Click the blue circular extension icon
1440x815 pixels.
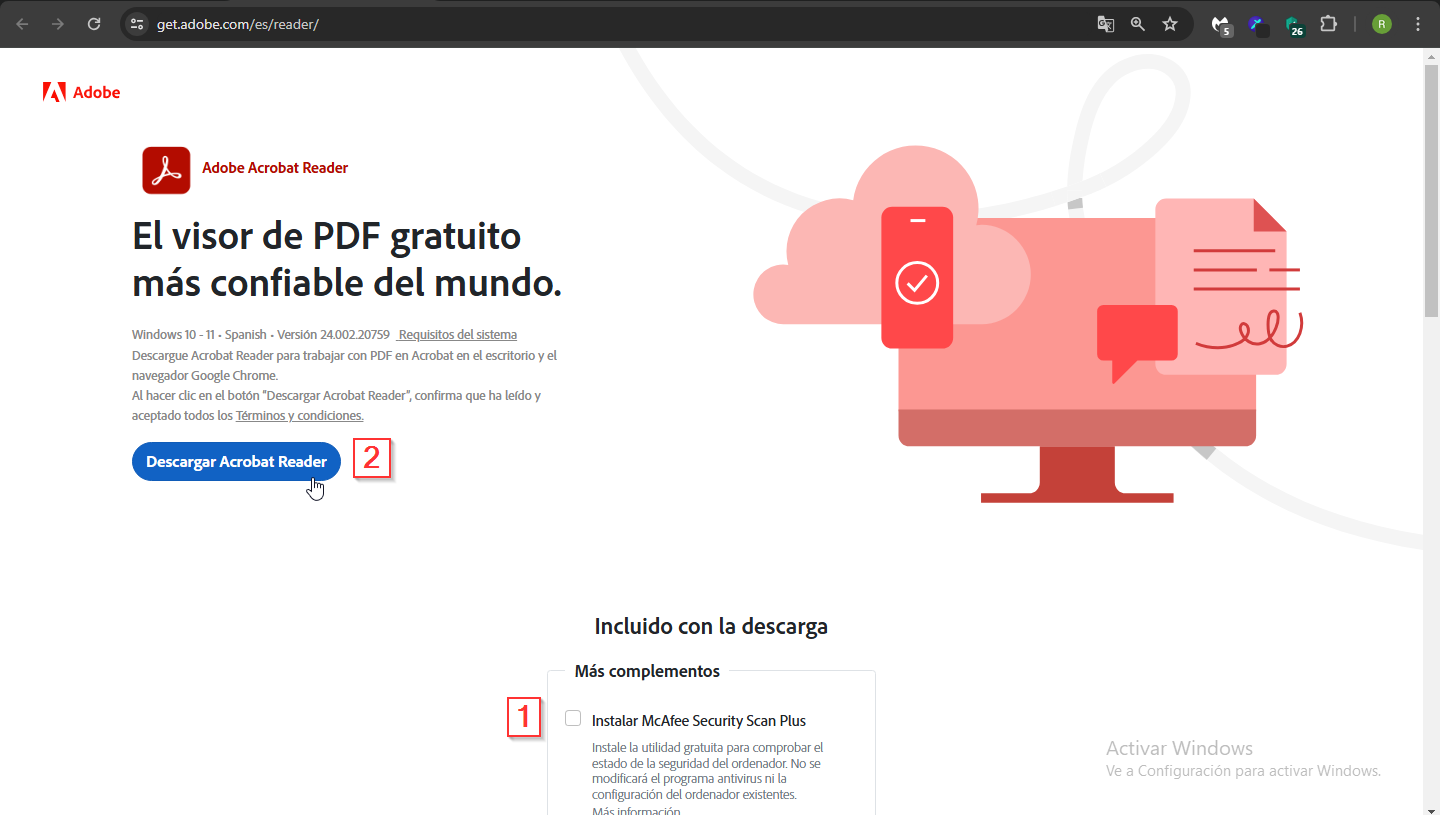1257,25
